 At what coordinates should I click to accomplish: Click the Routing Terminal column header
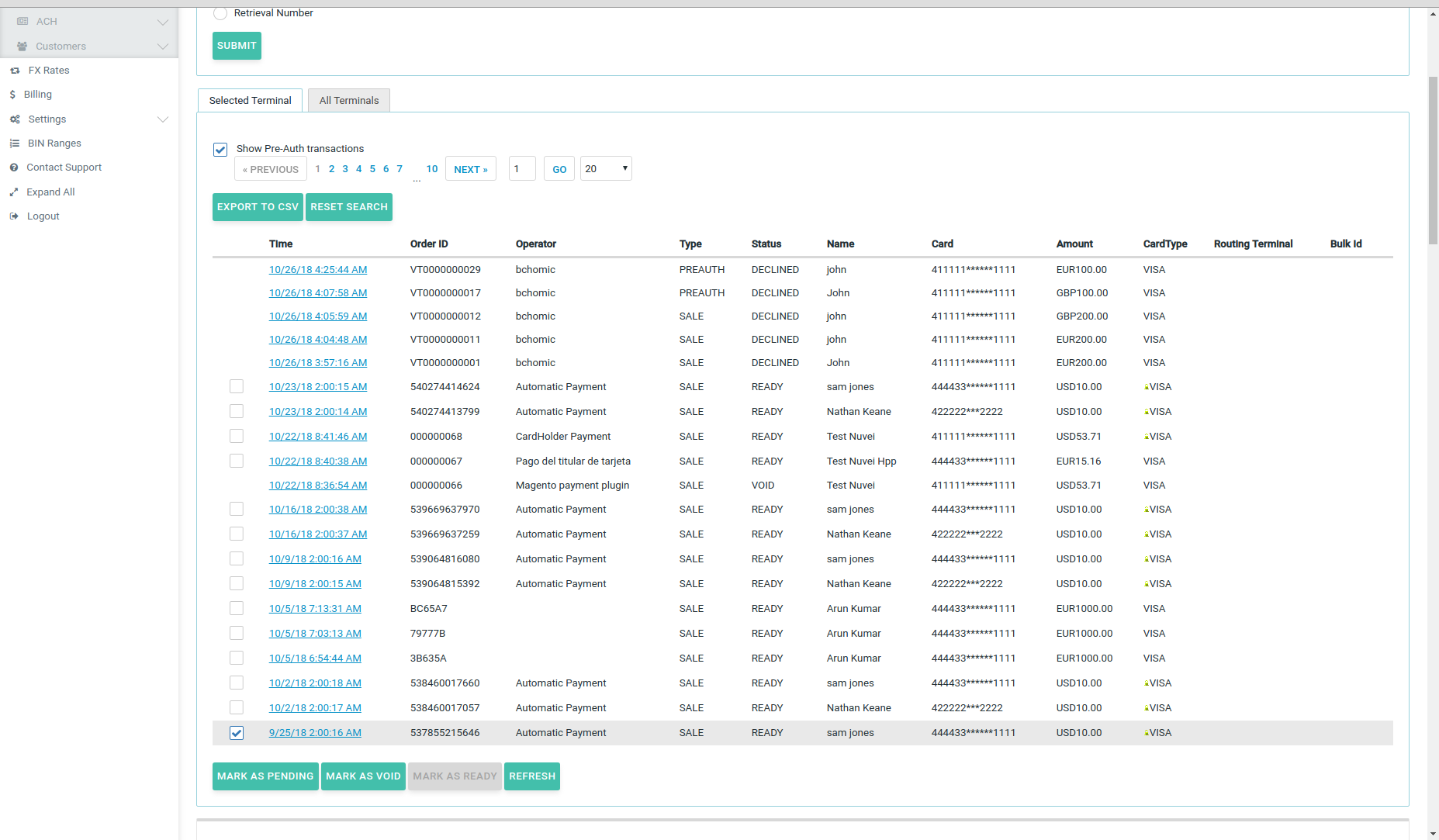1253,244
